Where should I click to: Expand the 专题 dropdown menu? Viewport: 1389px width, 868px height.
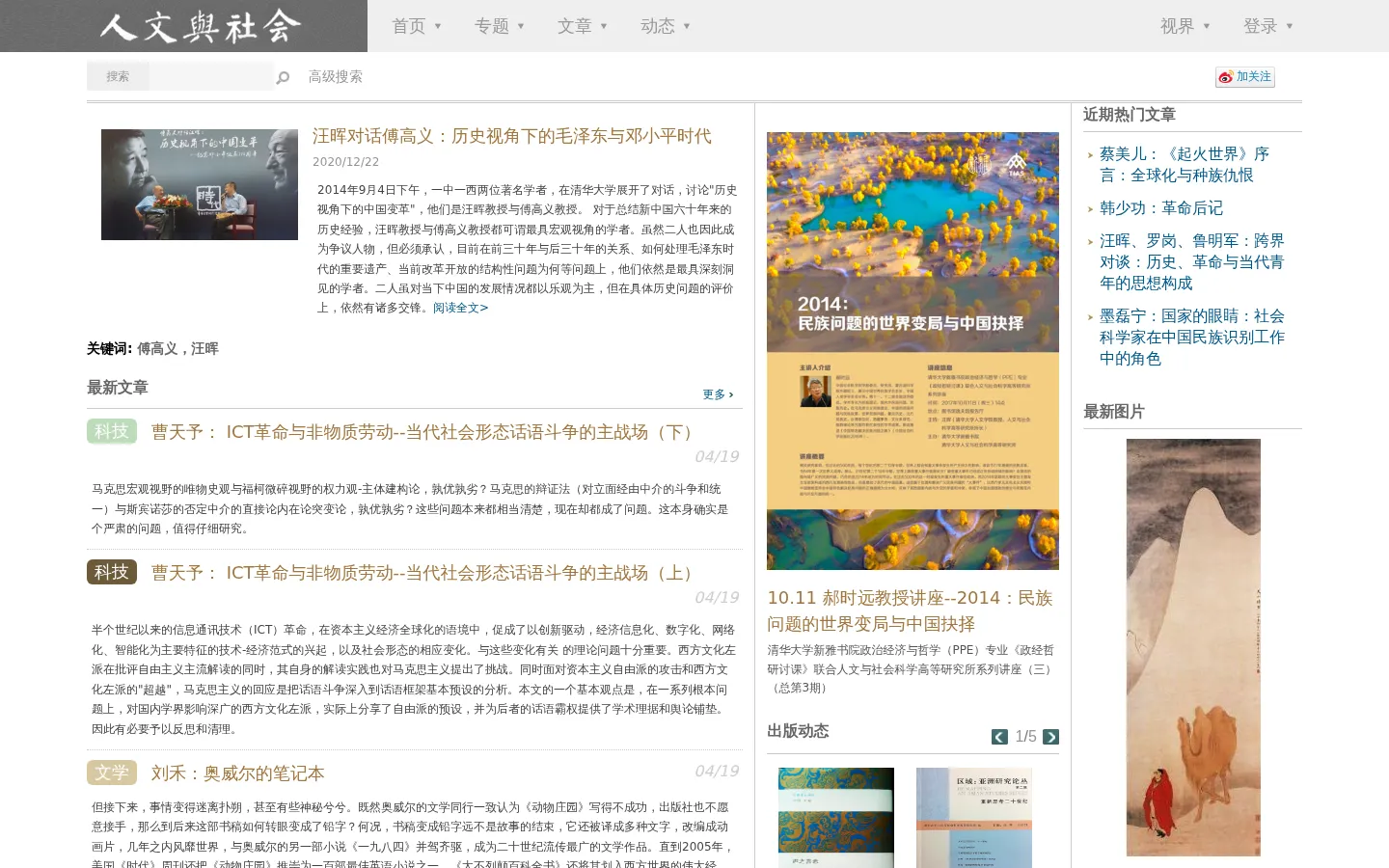click(500, 26)
